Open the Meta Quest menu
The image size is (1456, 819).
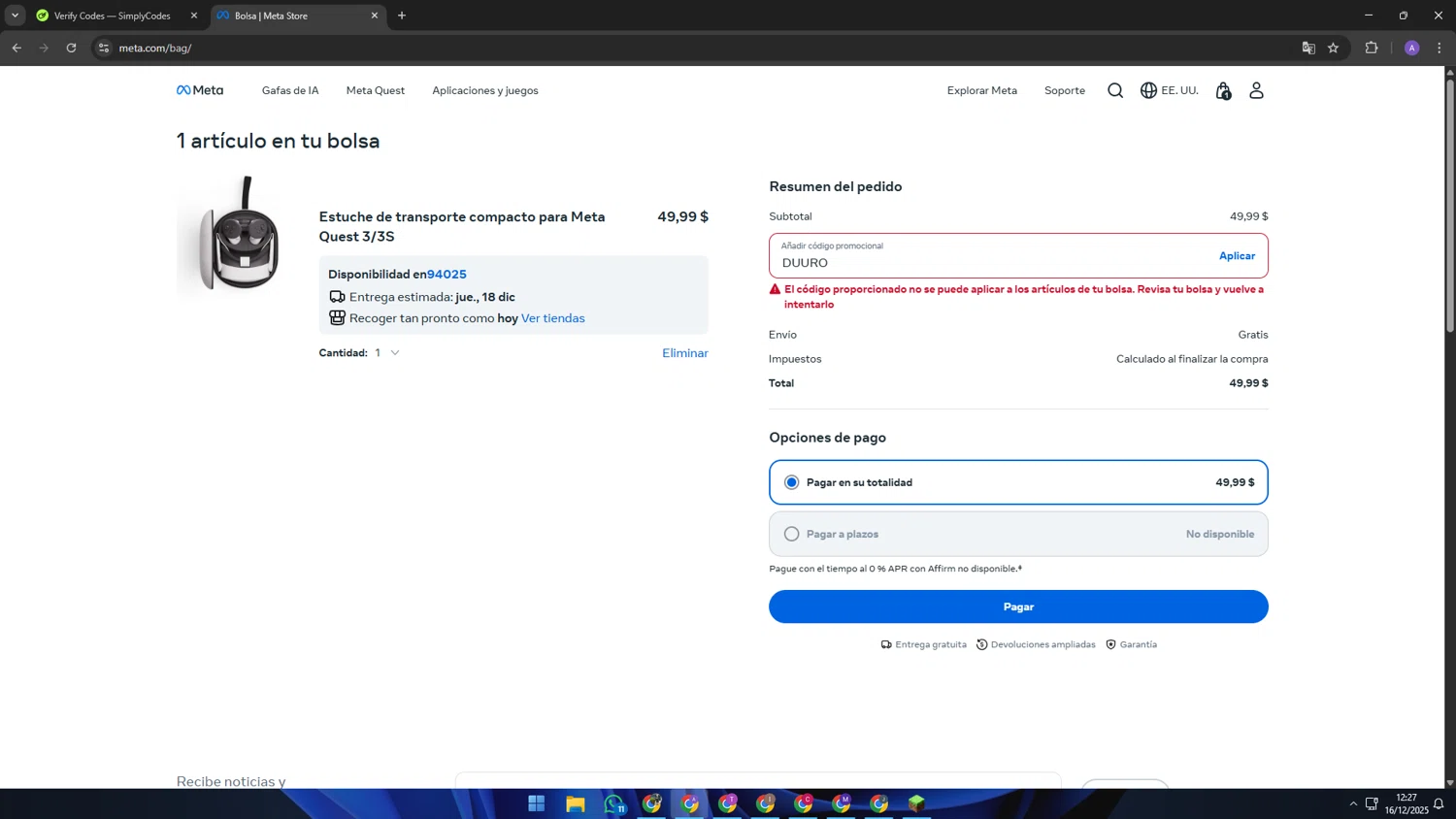[376, 90]
